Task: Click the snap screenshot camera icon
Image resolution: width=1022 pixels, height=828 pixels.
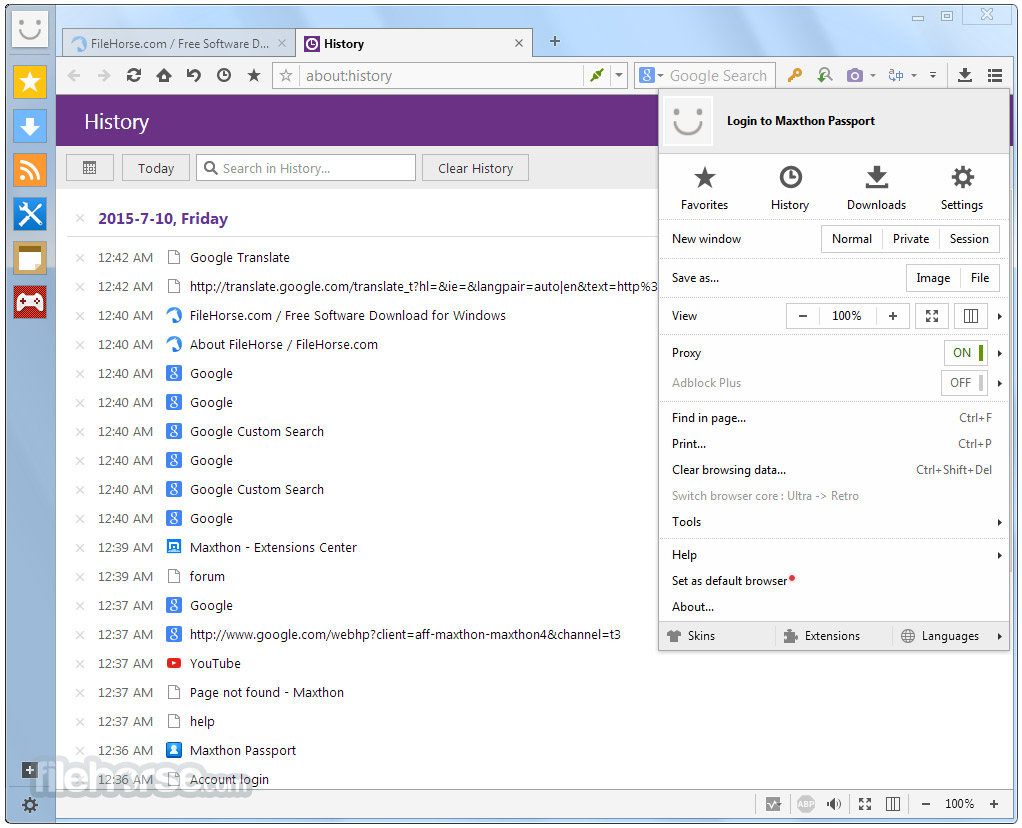Action: pos(854,76)
